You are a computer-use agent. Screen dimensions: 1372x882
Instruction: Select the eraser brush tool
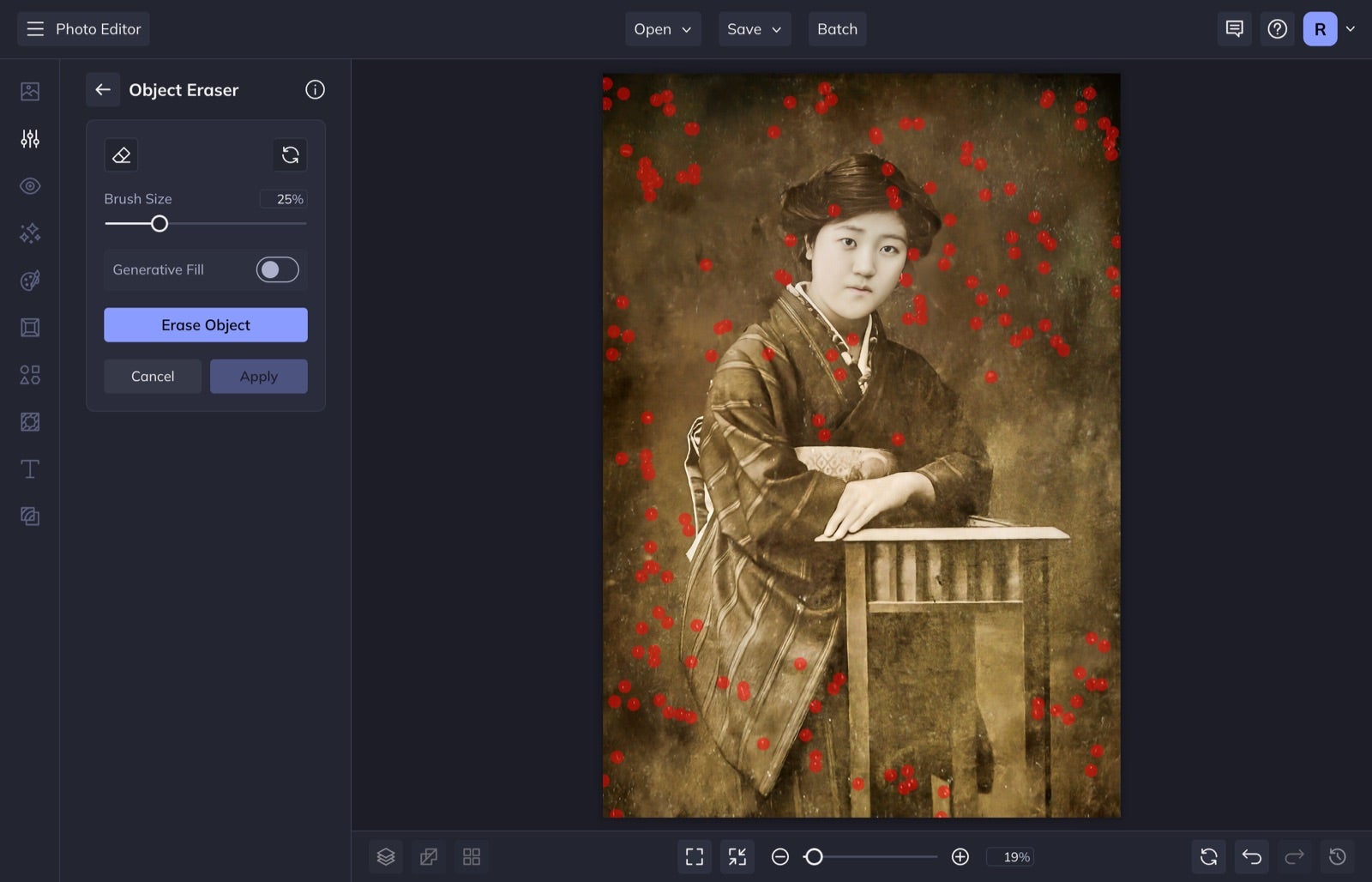[x=121, y=154]
